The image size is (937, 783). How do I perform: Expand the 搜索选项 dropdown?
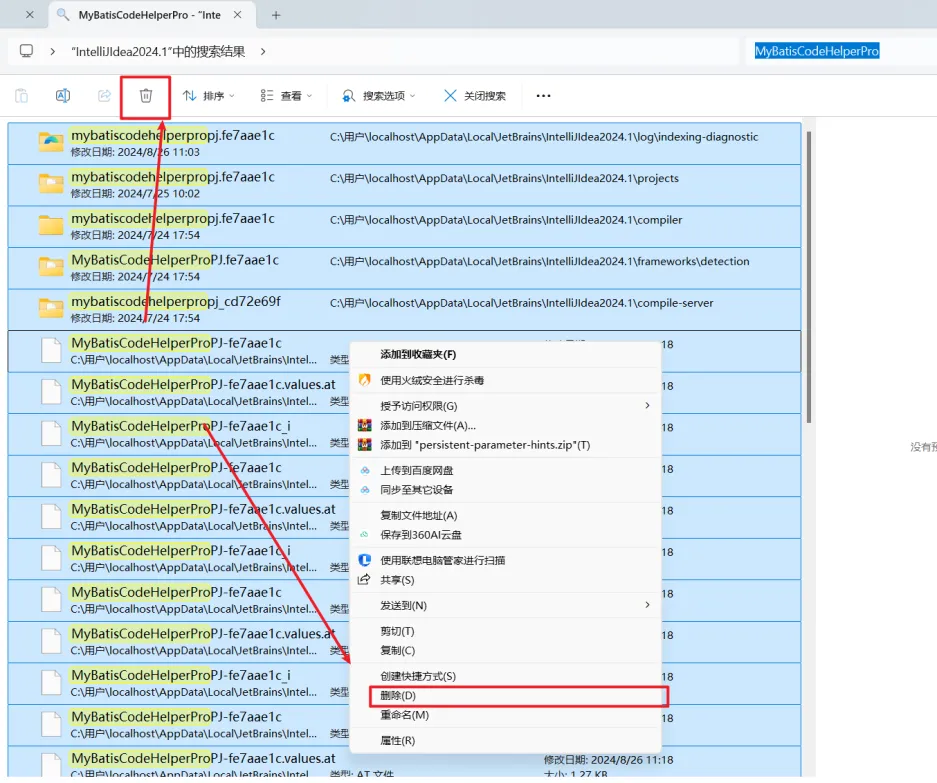pos(378,96)
